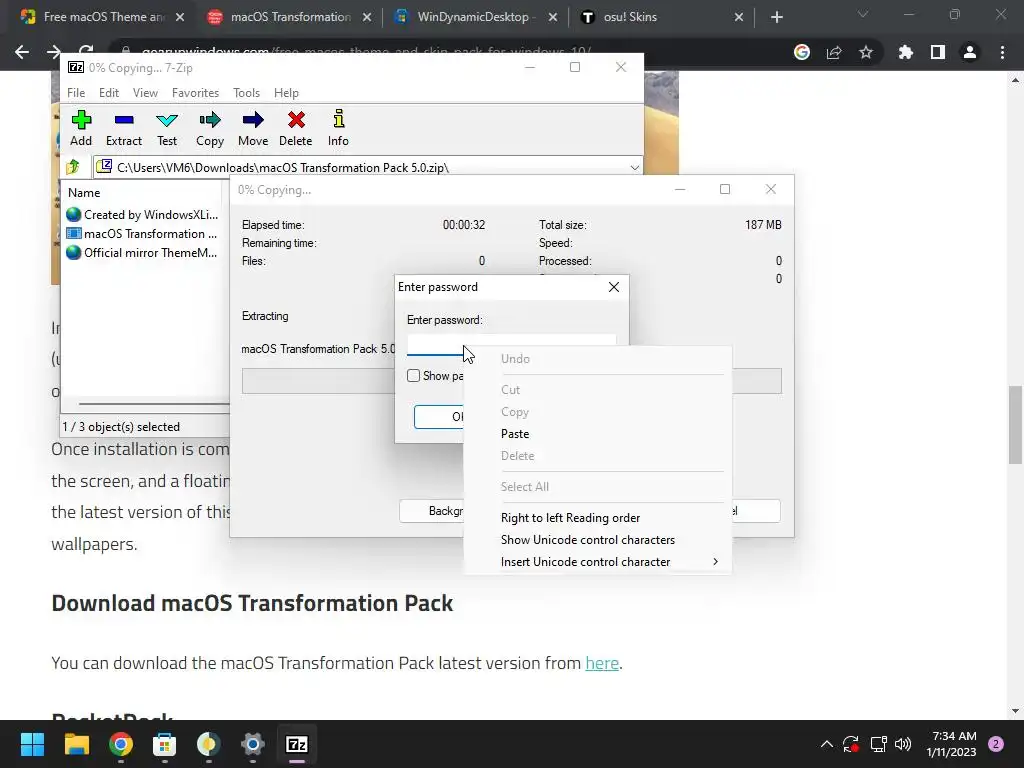The width and height of the screenshot is (1024, 768).
Task: Click the volume icon in the system tray
Action: [x=903, y=744]
